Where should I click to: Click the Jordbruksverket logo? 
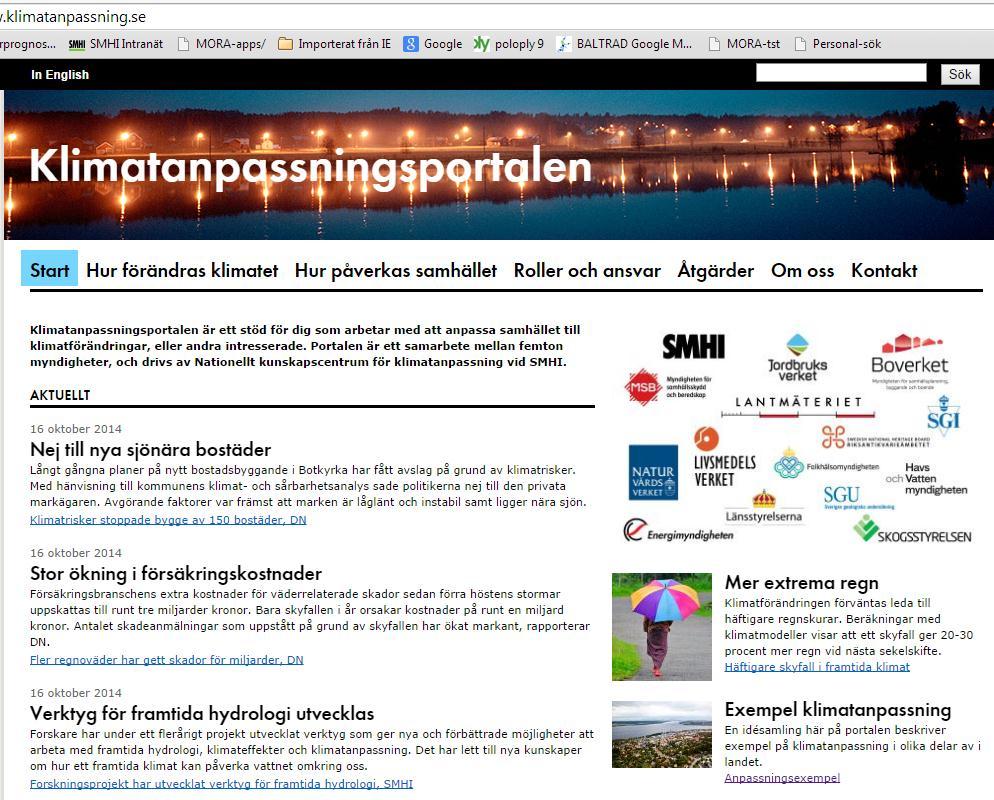click(797, 358)
